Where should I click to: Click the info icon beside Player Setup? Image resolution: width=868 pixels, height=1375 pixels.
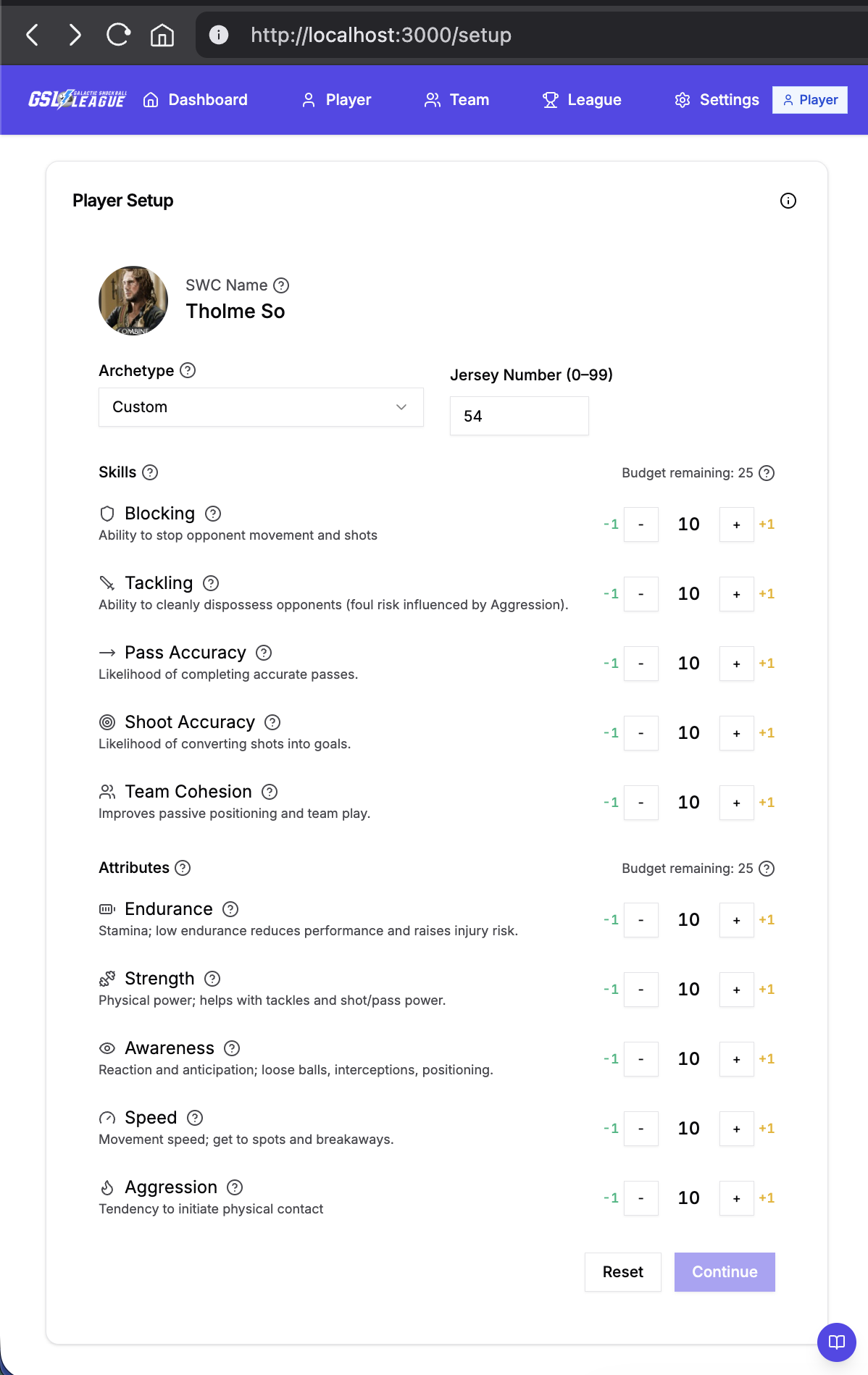pos(788,201)
